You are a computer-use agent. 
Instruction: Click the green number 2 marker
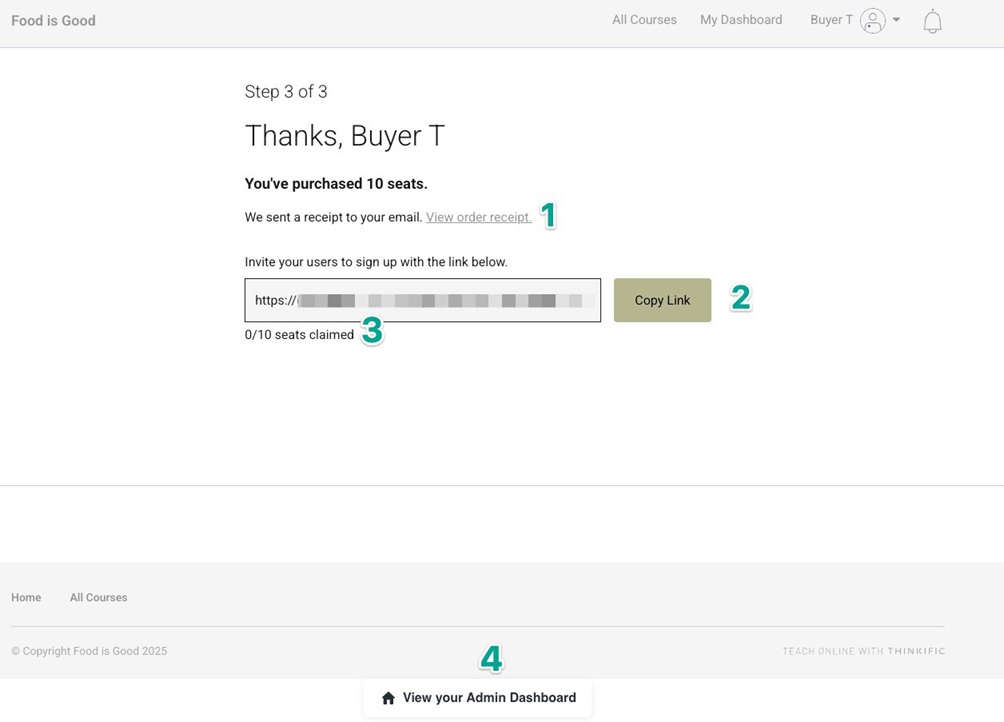coord(741,297)
